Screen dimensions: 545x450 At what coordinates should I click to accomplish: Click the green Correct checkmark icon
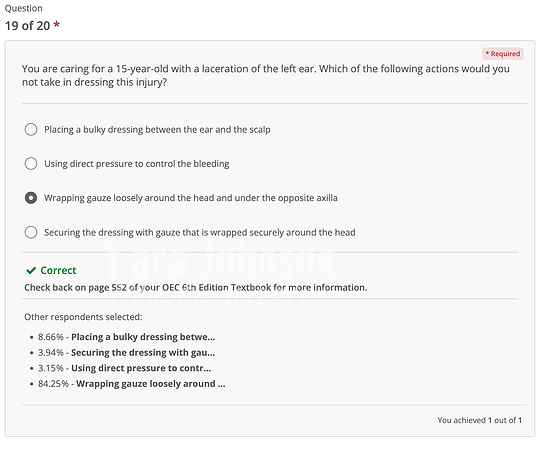pos(31,270)
